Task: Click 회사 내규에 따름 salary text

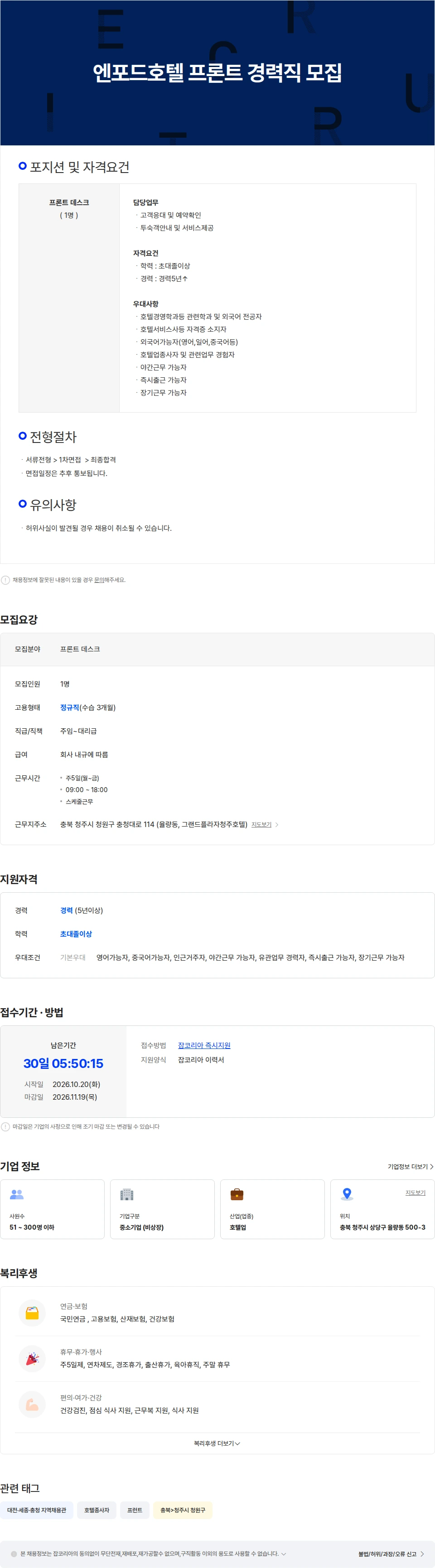Action: point(84,755)
